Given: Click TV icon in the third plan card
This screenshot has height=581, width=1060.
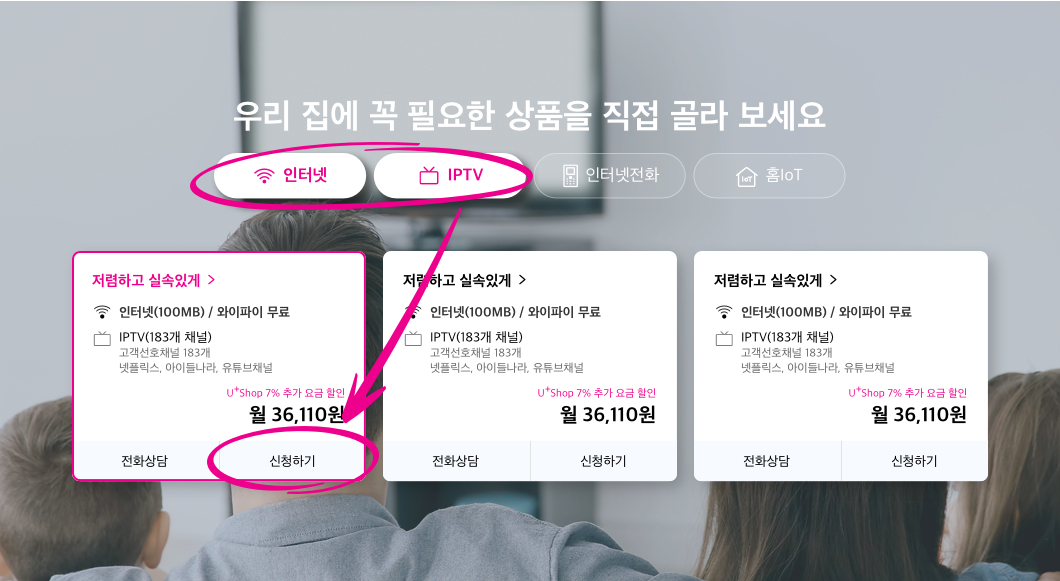Looking at the screenshot, I should pos(724,338).
